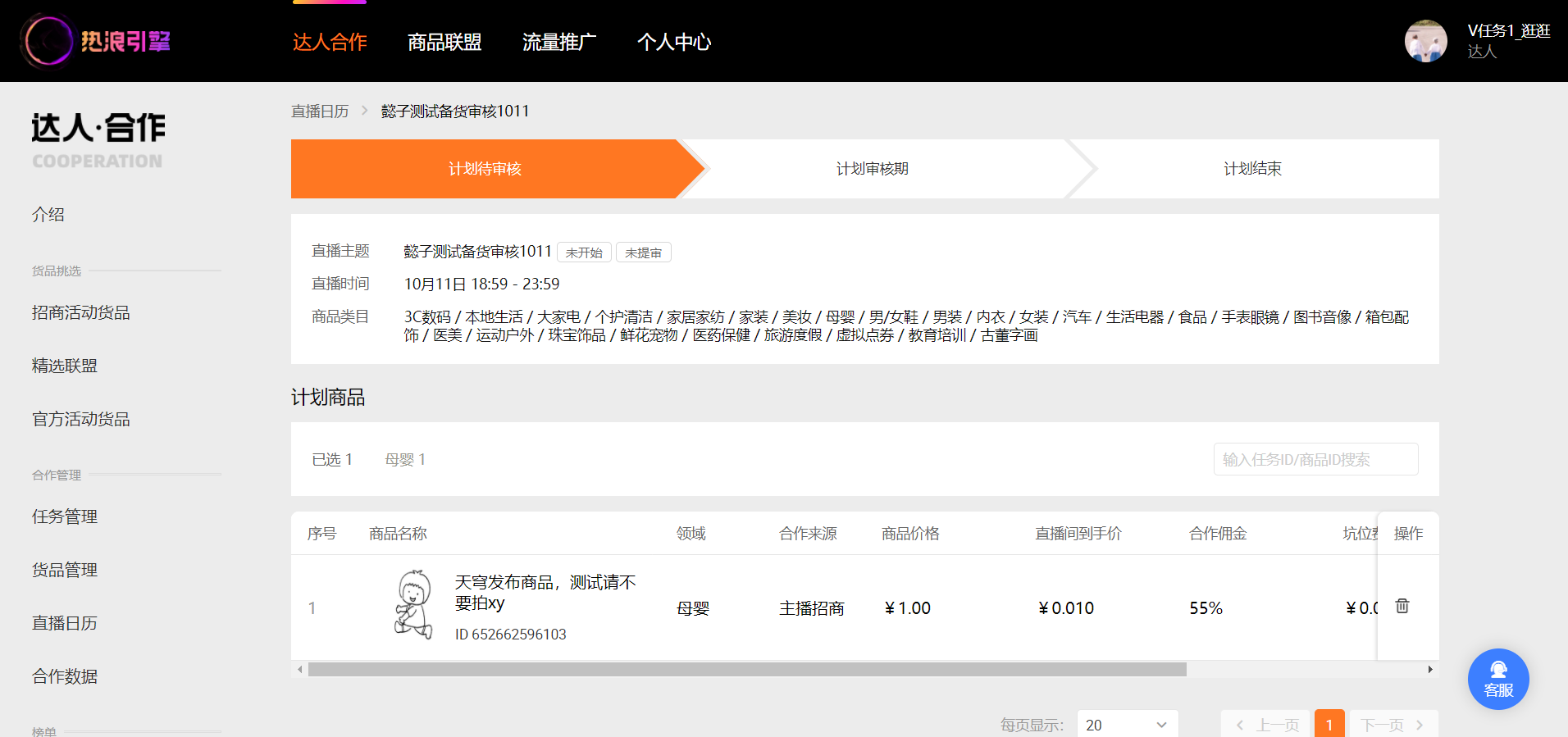
Task: Select 合作数据 in sidebar
Action: (65, 677)
